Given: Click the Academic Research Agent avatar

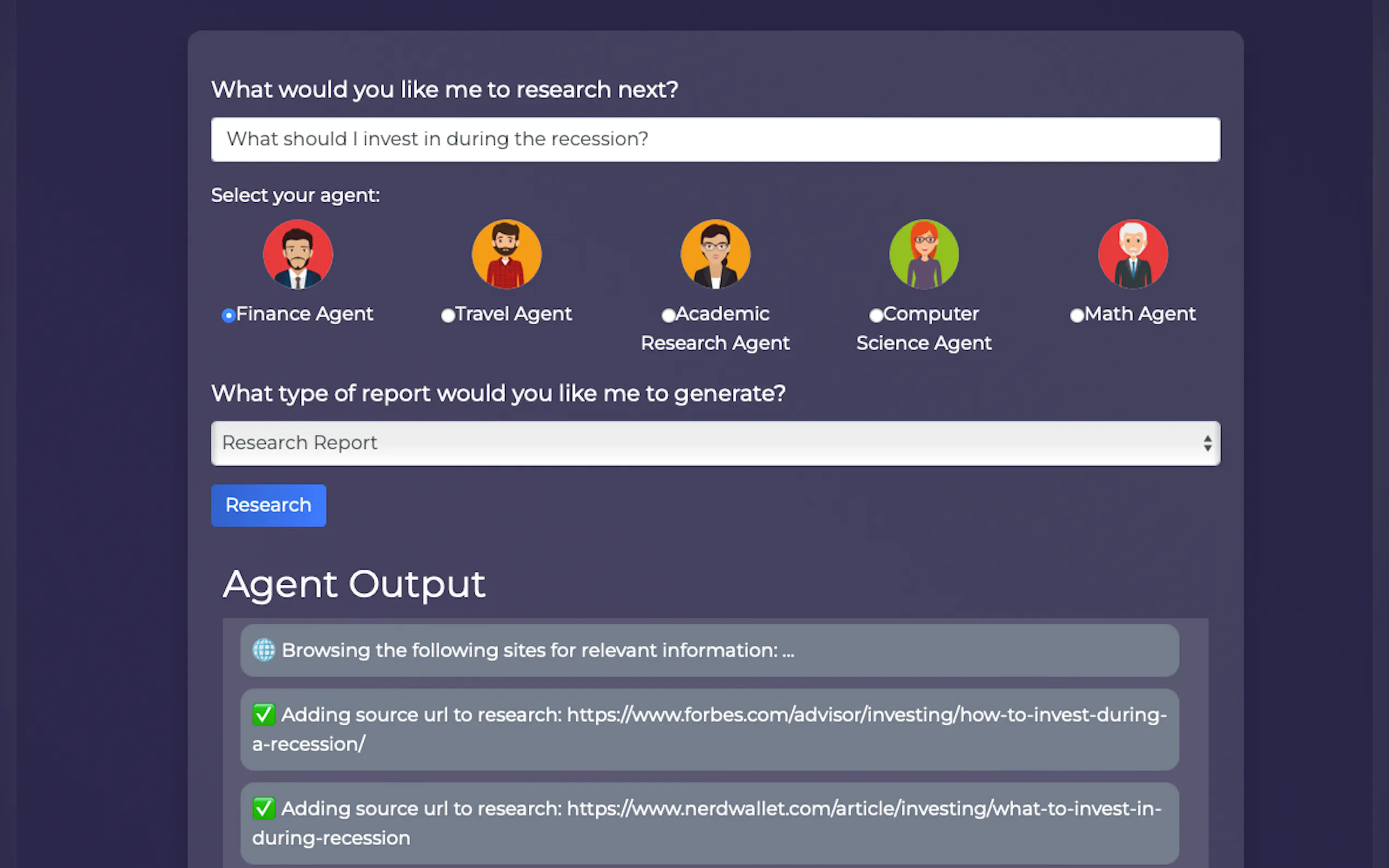Looking at the screenshot, I should pos(715,254).
